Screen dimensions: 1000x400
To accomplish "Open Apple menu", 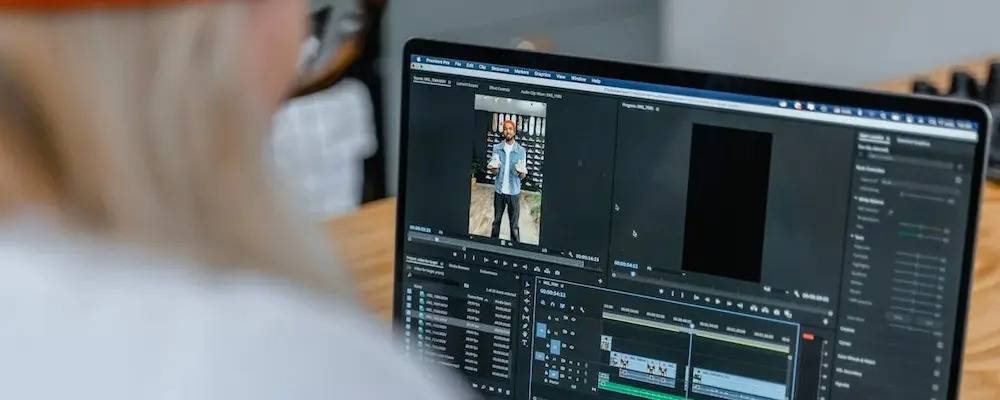I will click(x=419, y=59).
